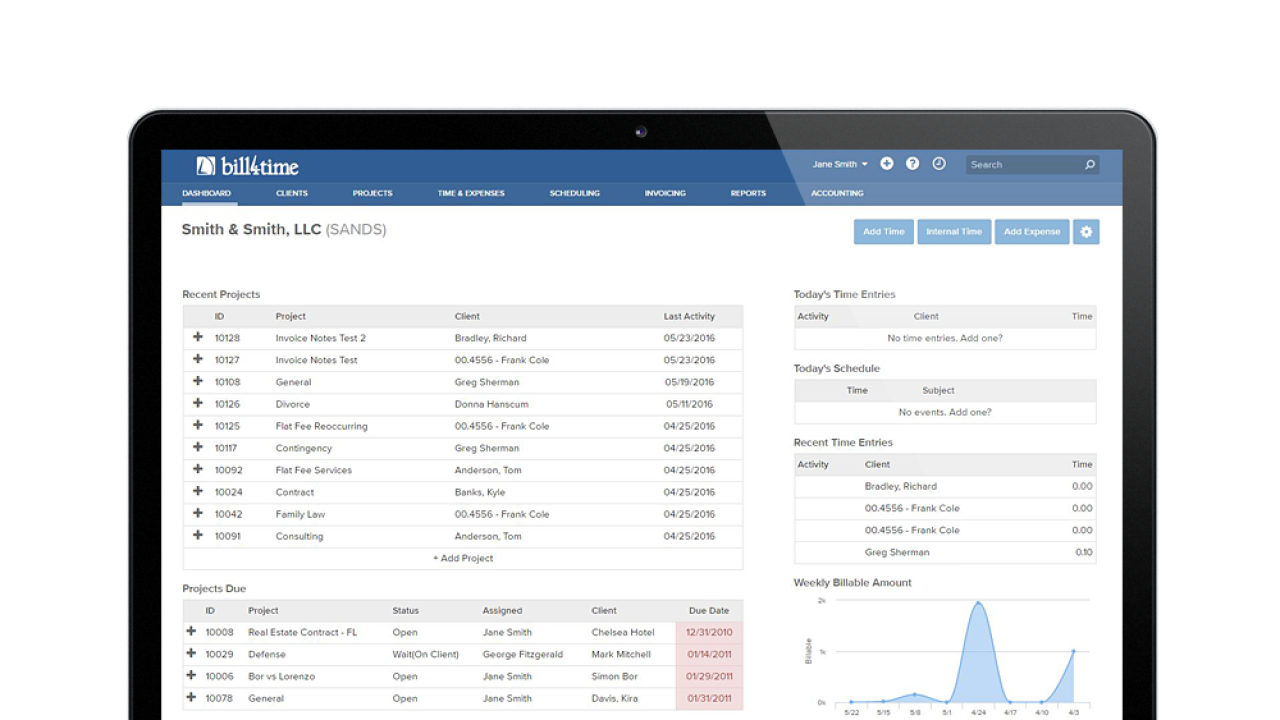
Task: Expand project 10128 Invoice Notes Test 2
Action: coord(198,338)
